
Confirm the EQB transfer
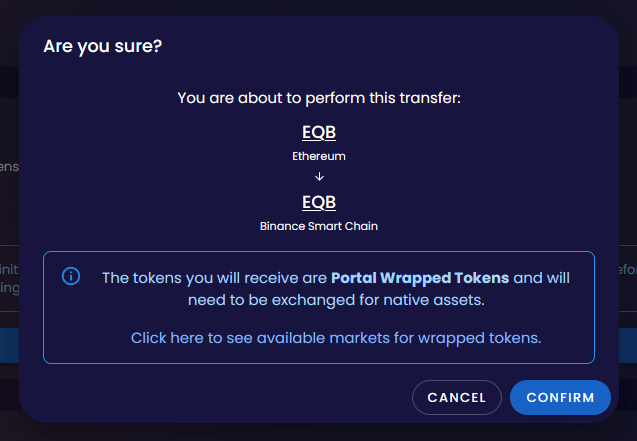[x=560, y=397]
